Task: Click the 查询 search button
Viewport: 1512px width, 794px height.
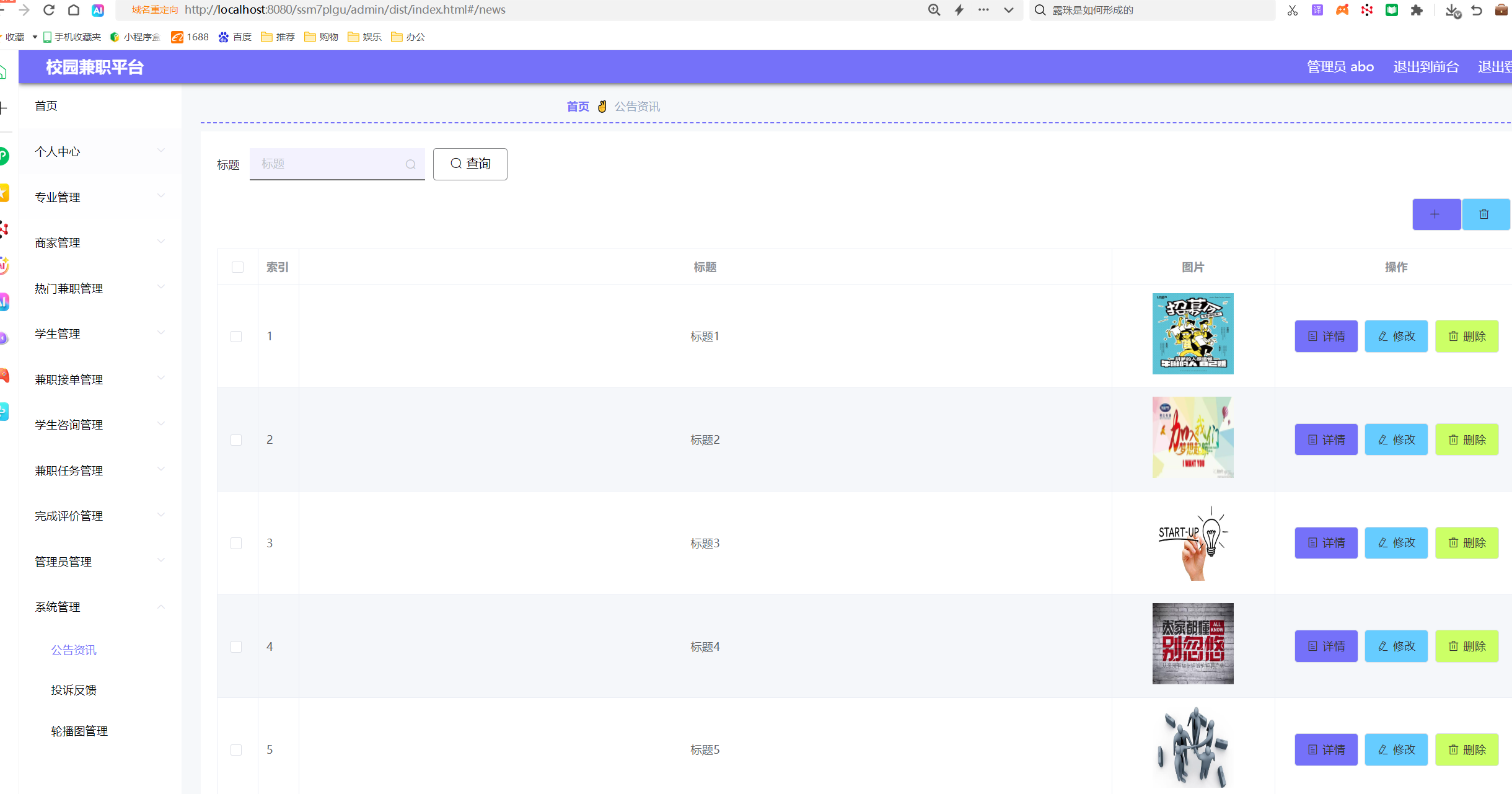Action: (x=470, y=164)
